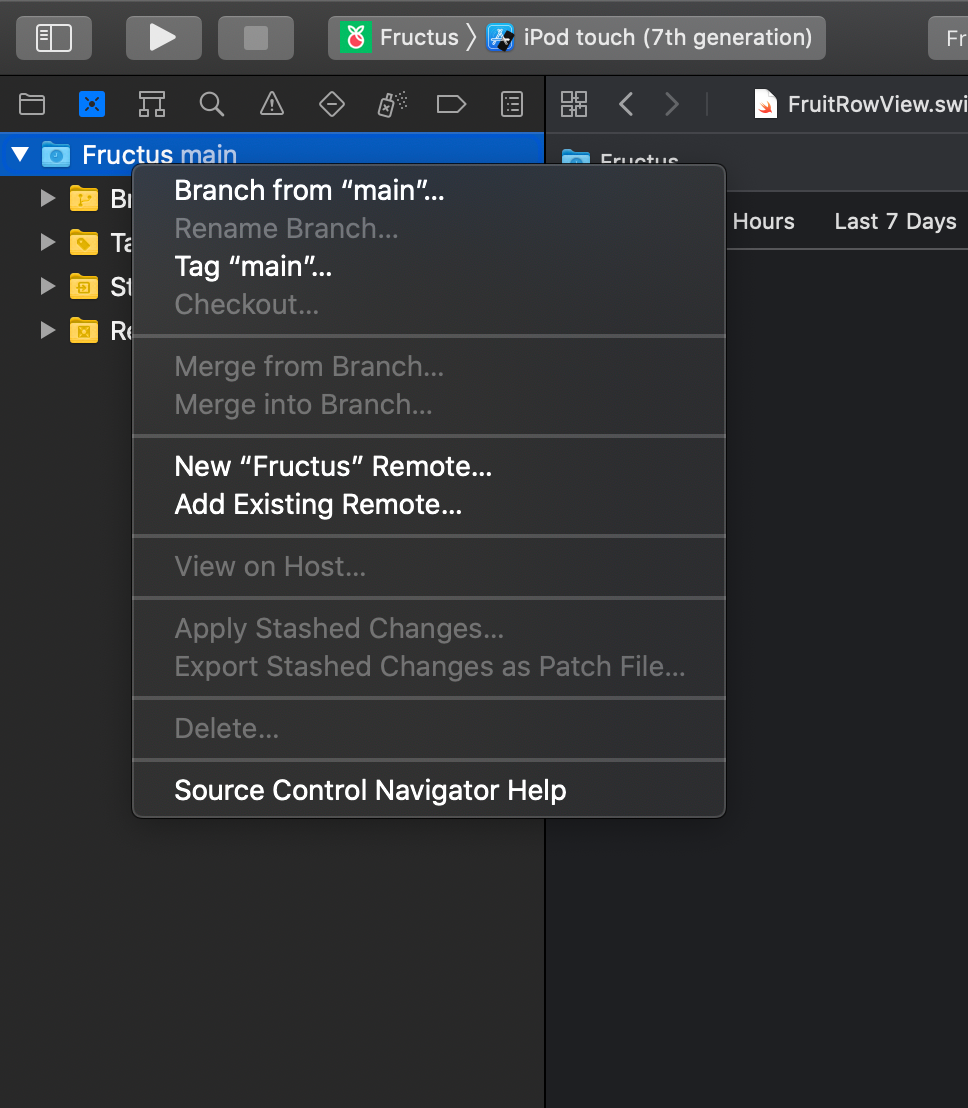The width and height of the screenshot is (968, 1108).
Task: Open FruitRowView.swift tab
Action: tap(860, 105)
